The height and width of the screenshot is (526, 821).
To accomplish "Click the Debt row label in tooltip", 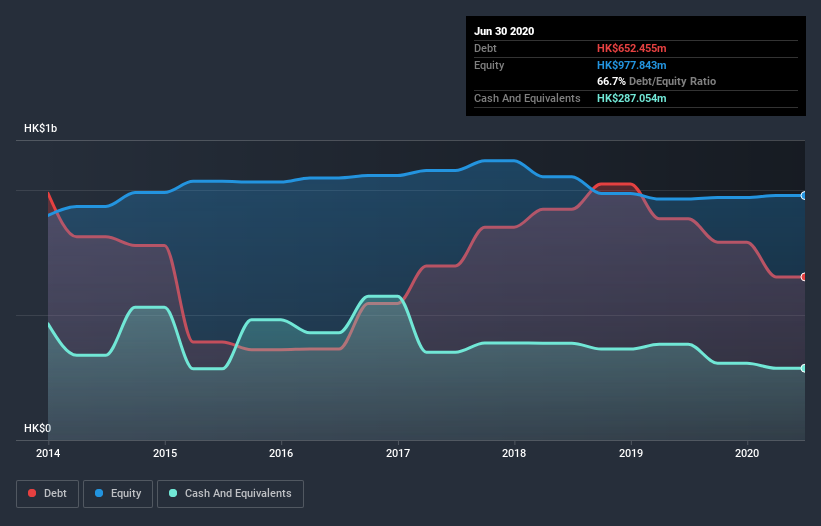I will click(x=485, y=48).
